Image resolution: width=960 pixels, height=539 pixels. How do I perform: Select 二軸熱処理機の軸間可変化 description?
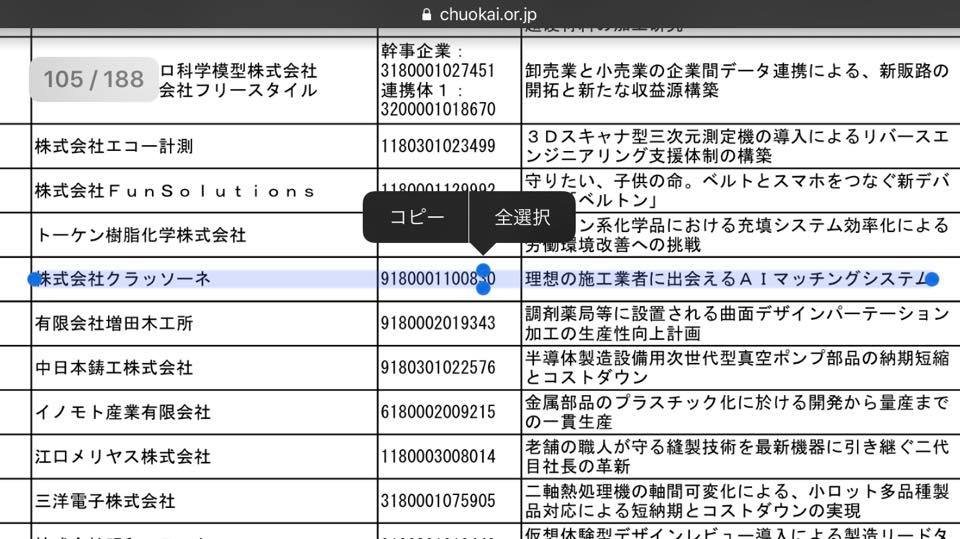coord(737,501)
